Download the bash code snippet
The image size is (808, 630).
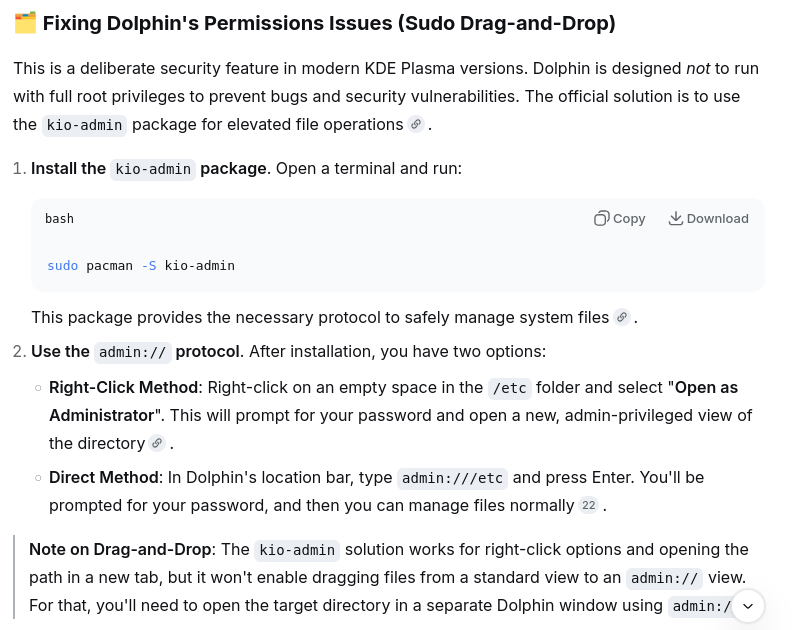[708, 219]
